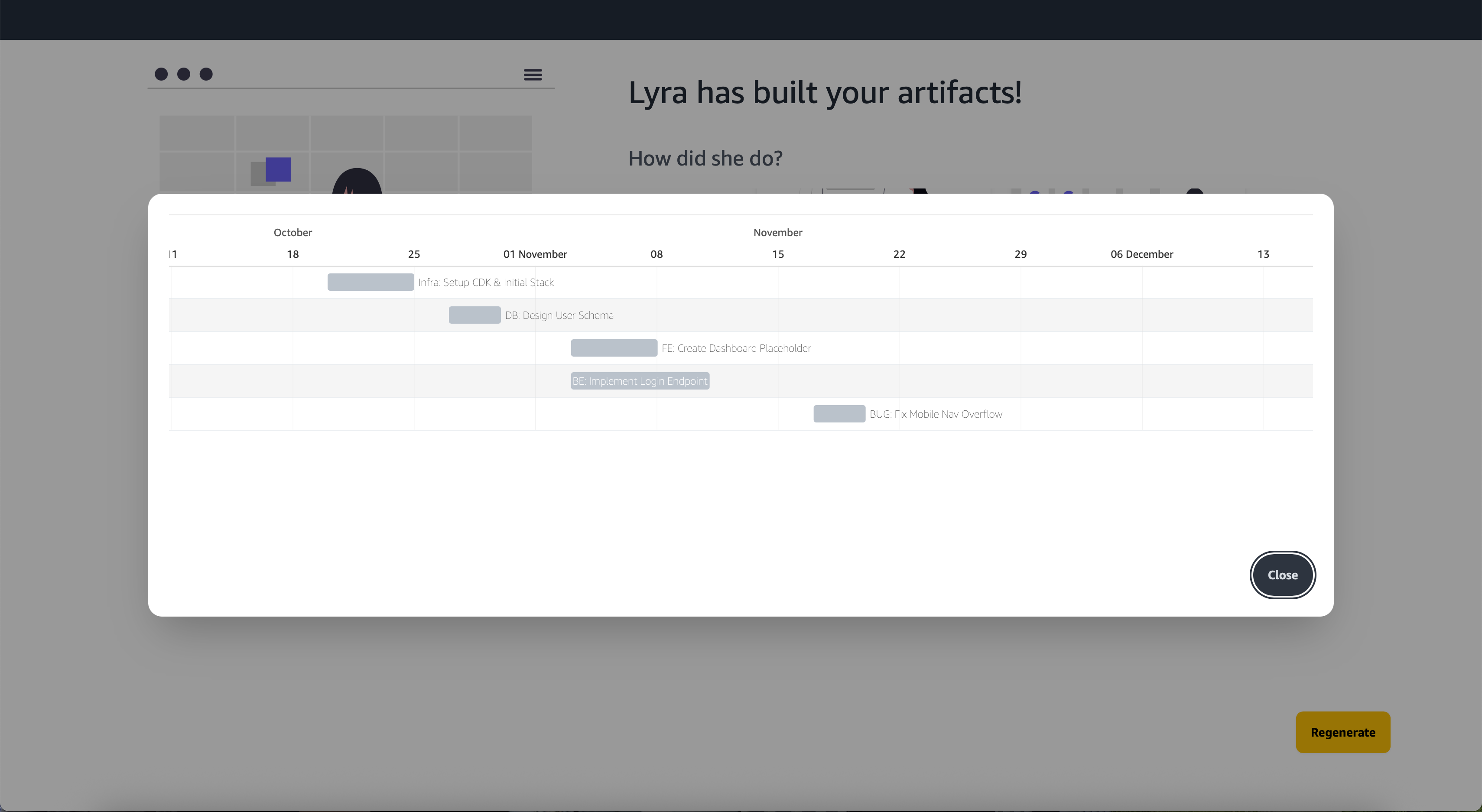Click the 01 November date label

[x=534, y=254]
